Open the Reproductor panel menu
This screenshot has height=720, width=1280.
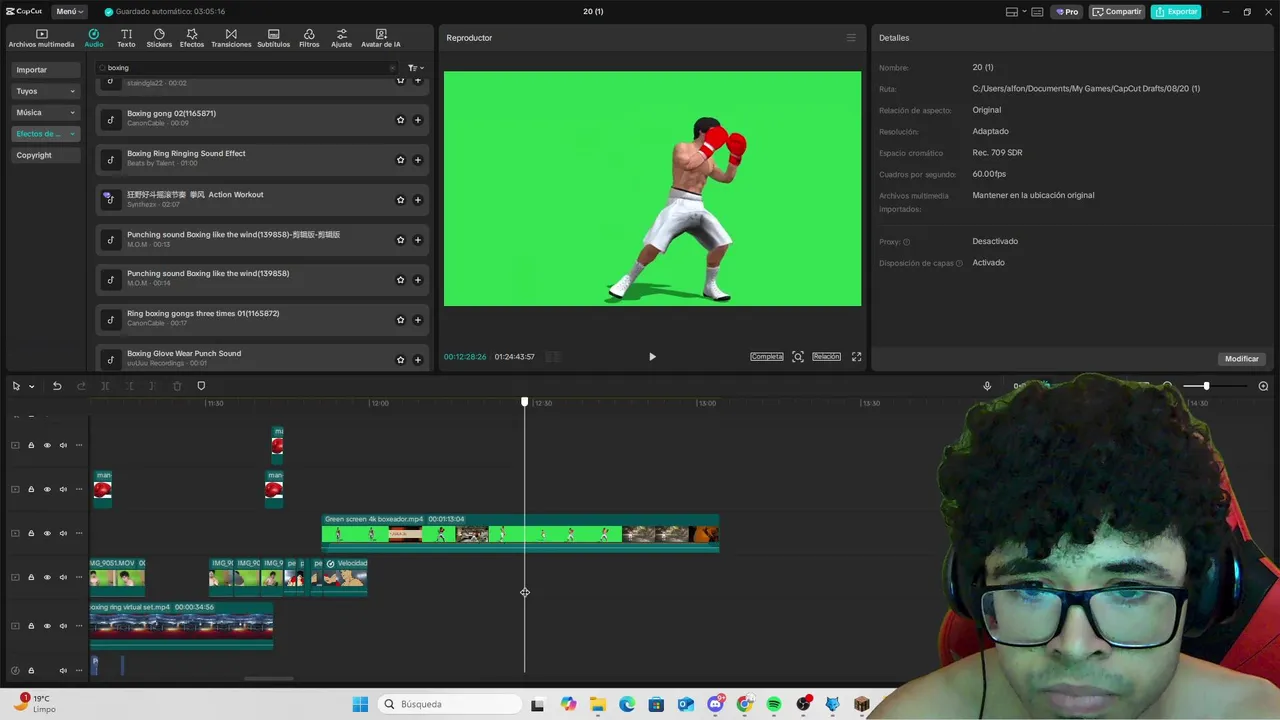[x=851, y=38]
